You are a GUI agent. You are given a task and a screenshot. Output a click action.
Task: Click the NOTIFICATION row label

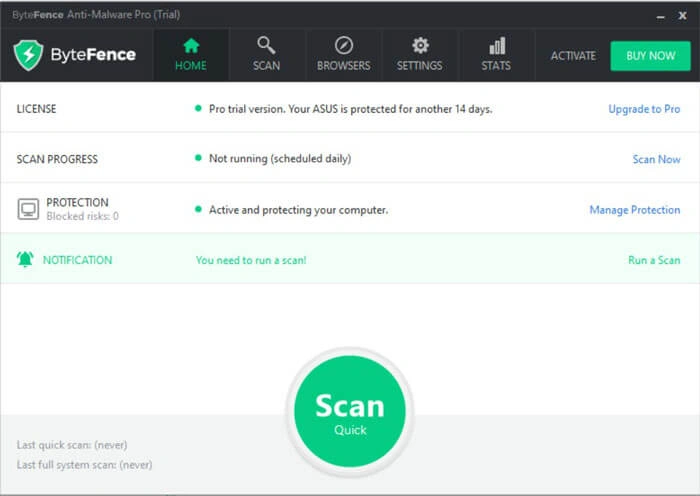(x=77, y=260)
